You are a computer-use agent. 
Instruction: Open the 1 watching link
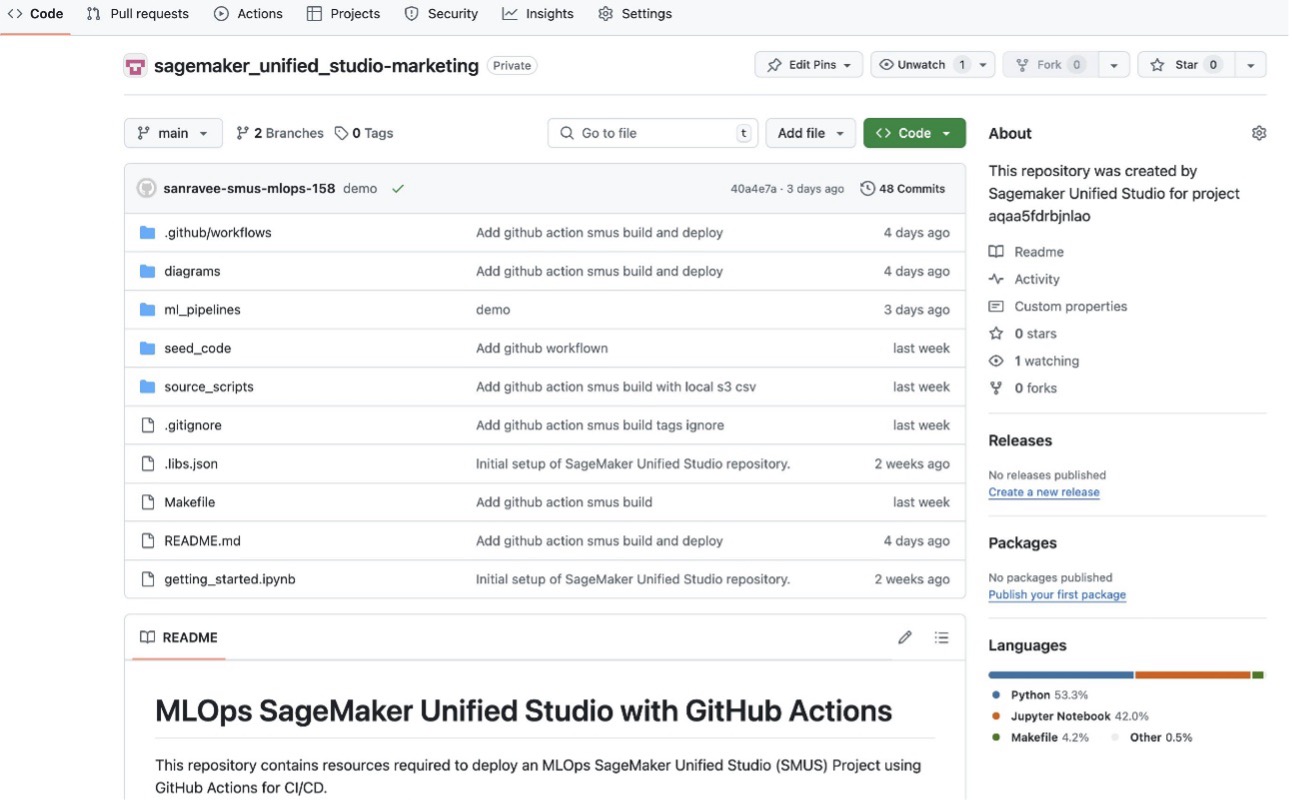coord(1034,361)
